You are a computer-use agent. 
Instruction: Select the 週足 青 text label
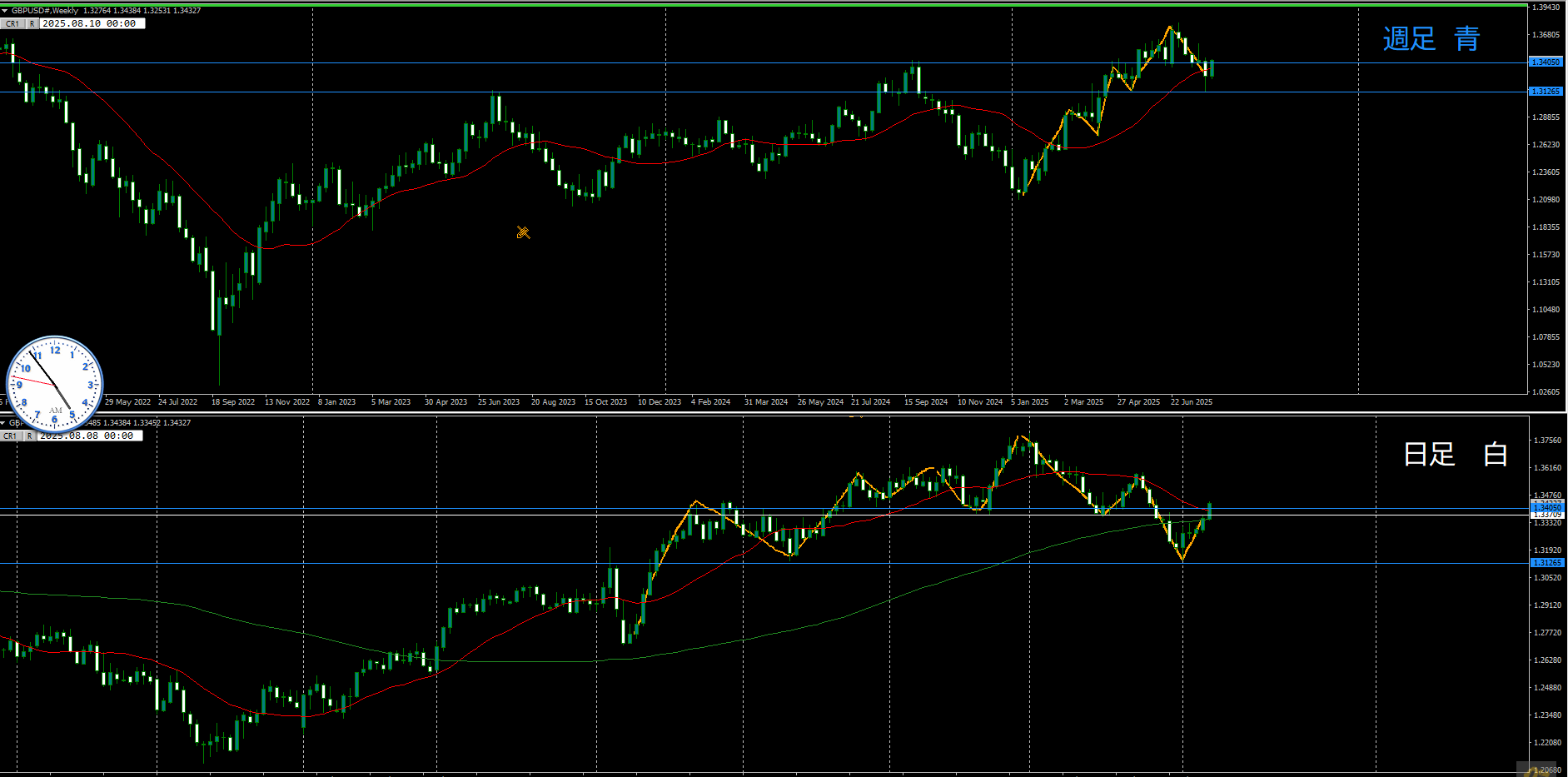(1431, 38)
